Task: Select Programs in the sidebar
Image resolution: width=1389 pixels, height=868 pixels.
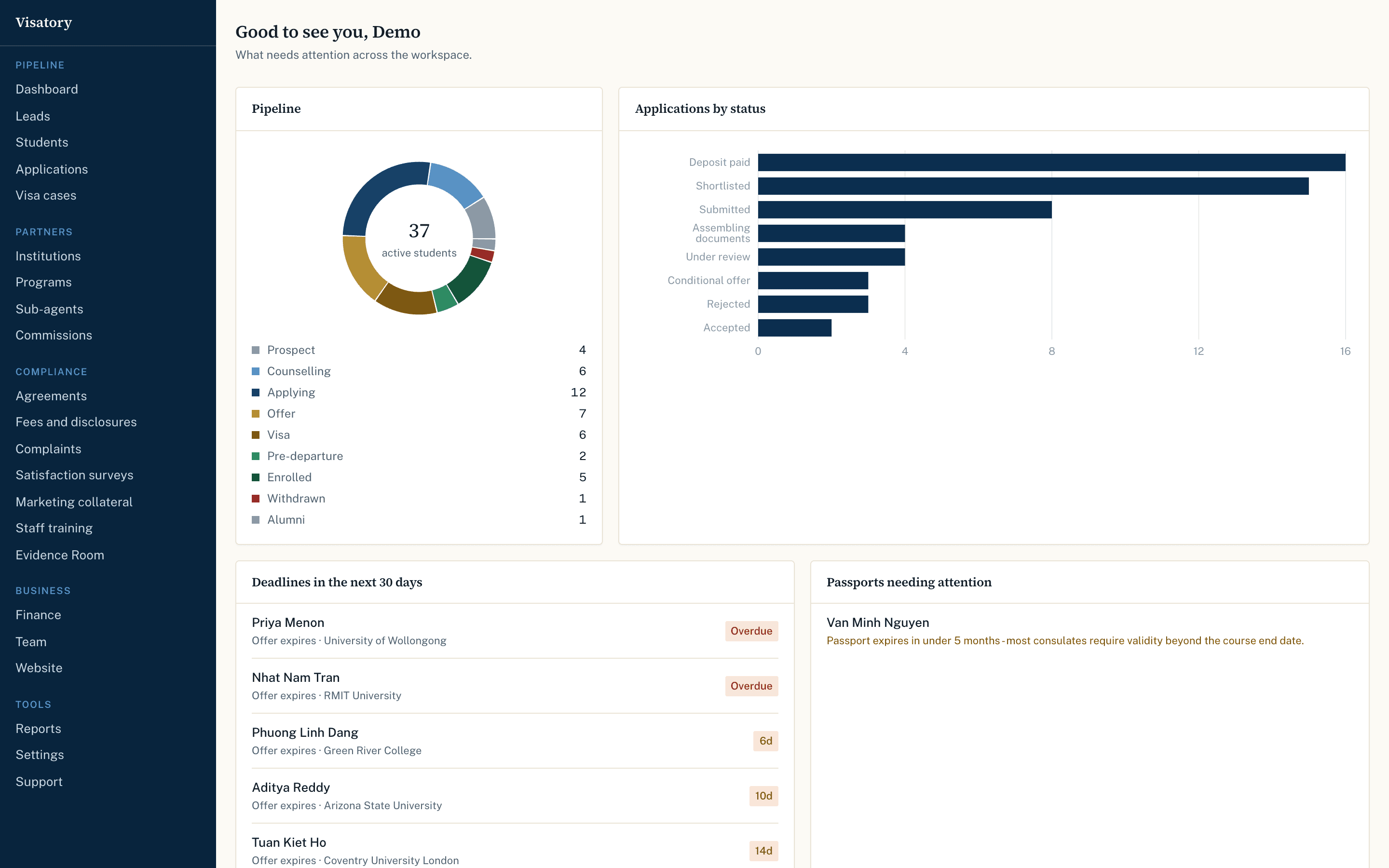Action: 43,283
